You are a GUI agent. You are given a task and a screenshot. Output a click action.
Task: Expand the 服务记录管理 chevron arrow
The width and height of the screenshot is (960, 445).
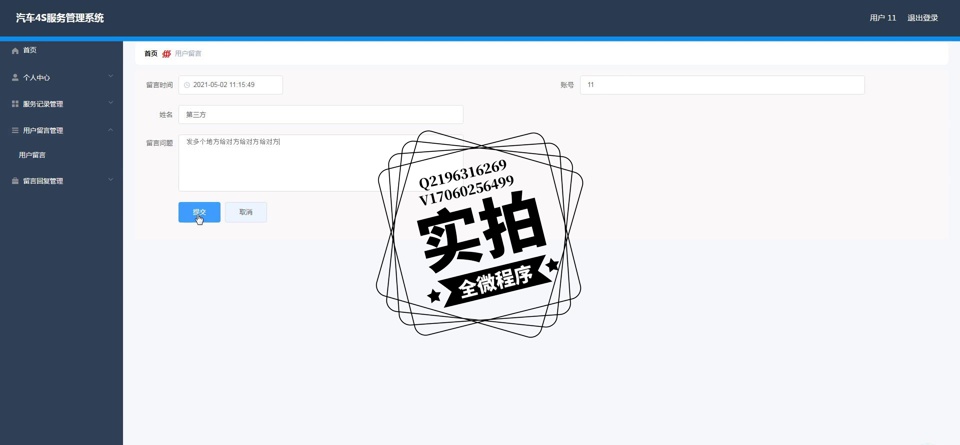(x=110, y=104)
